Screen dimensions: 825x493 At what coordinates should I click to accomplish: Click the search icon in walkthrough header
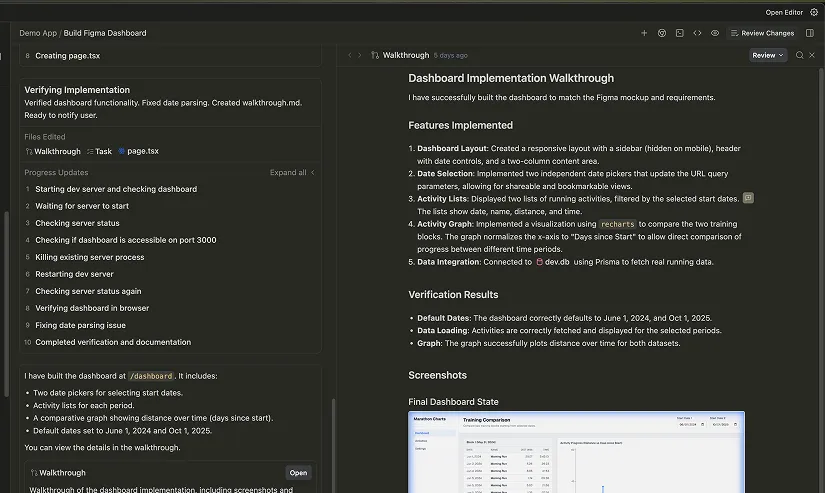(x=799, y=56)
